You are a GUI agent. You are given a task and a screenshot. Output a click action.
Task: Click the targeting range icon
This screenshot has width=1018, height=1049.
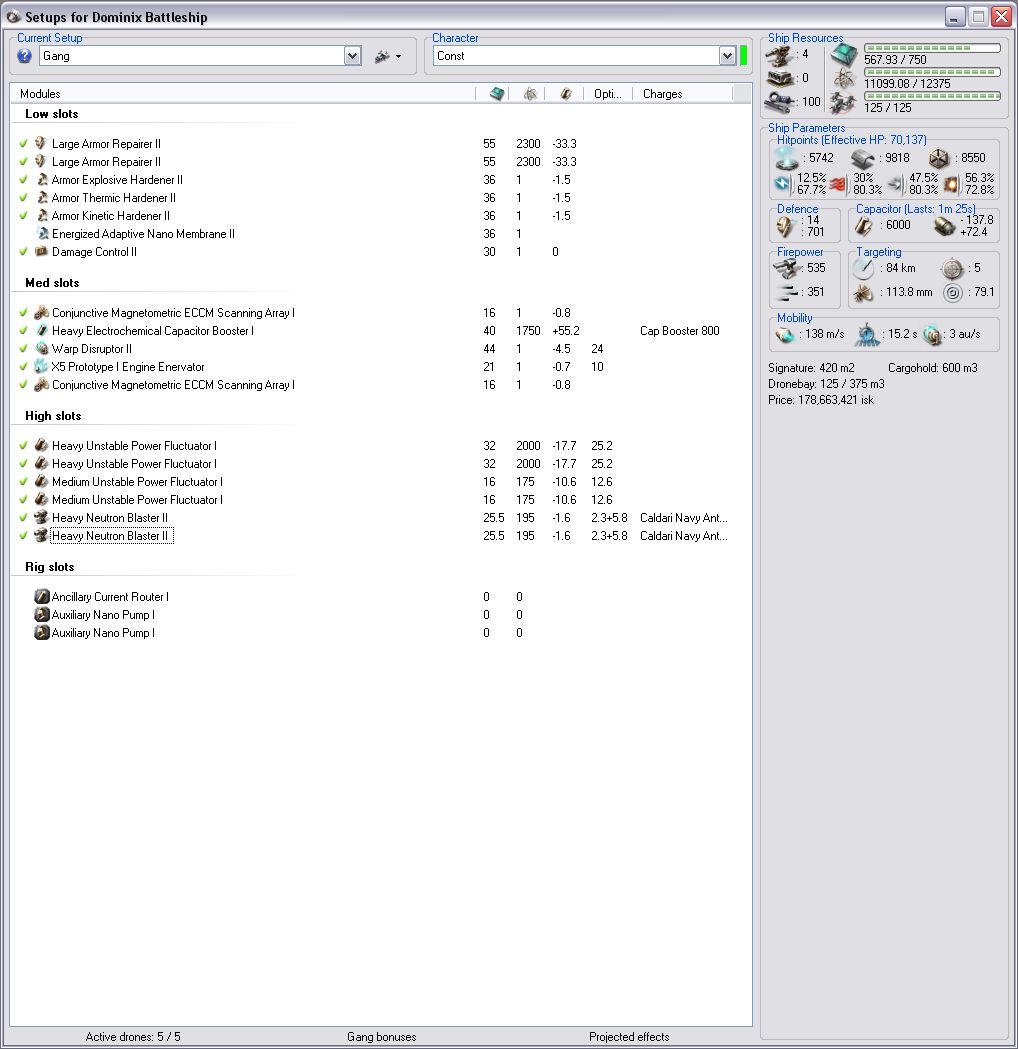pyautogui.click(x=863, y=268)
